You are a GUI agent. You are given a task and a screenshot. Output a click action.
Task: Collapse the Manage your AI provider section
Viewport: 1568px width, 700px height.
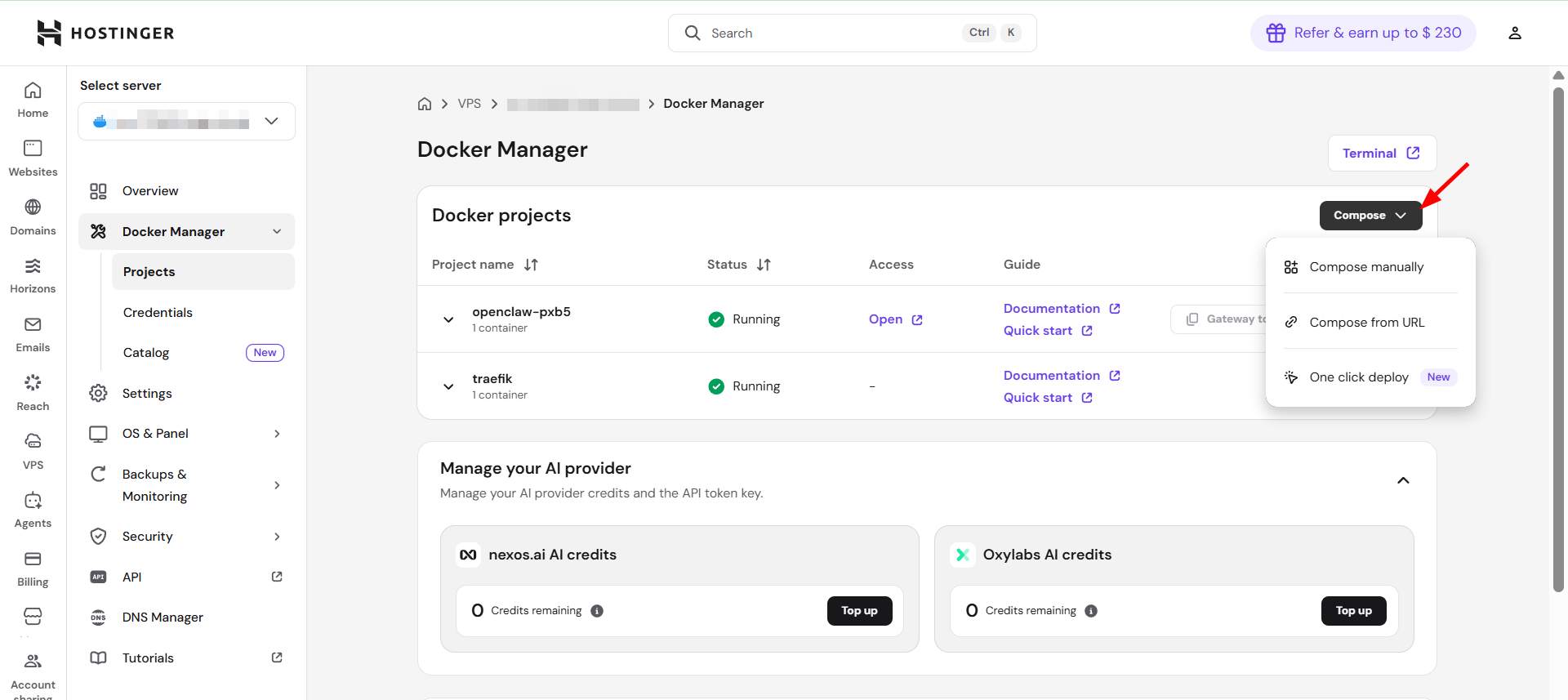coord(1403,480)
